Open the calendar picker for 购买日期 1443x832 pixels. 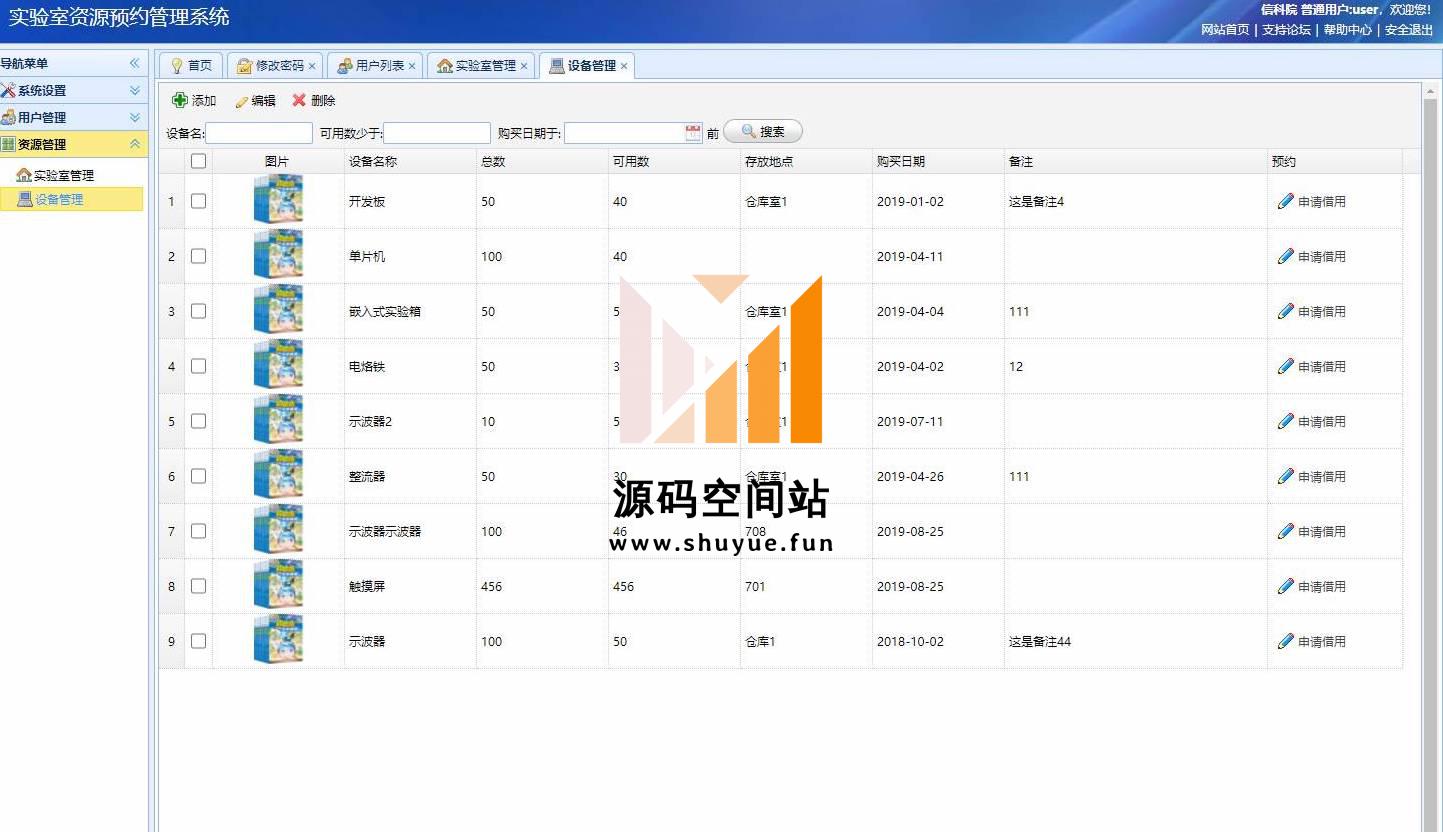(x=693, y=133)
